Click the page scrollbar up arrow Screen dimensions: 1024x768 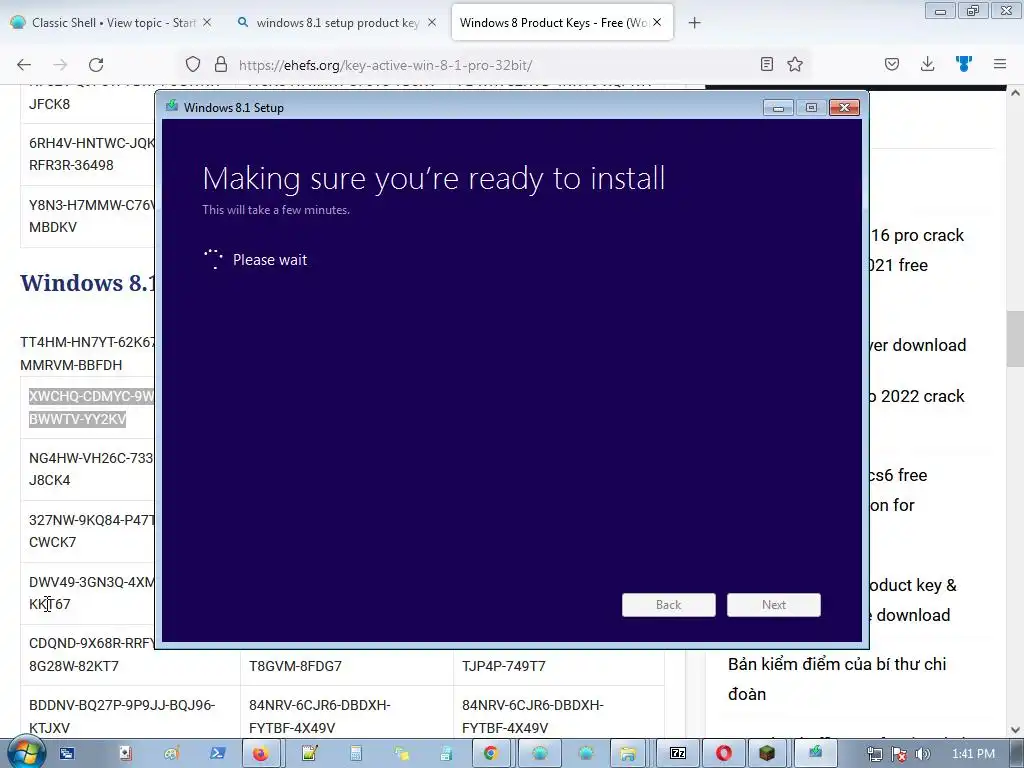coord(1015,93)
